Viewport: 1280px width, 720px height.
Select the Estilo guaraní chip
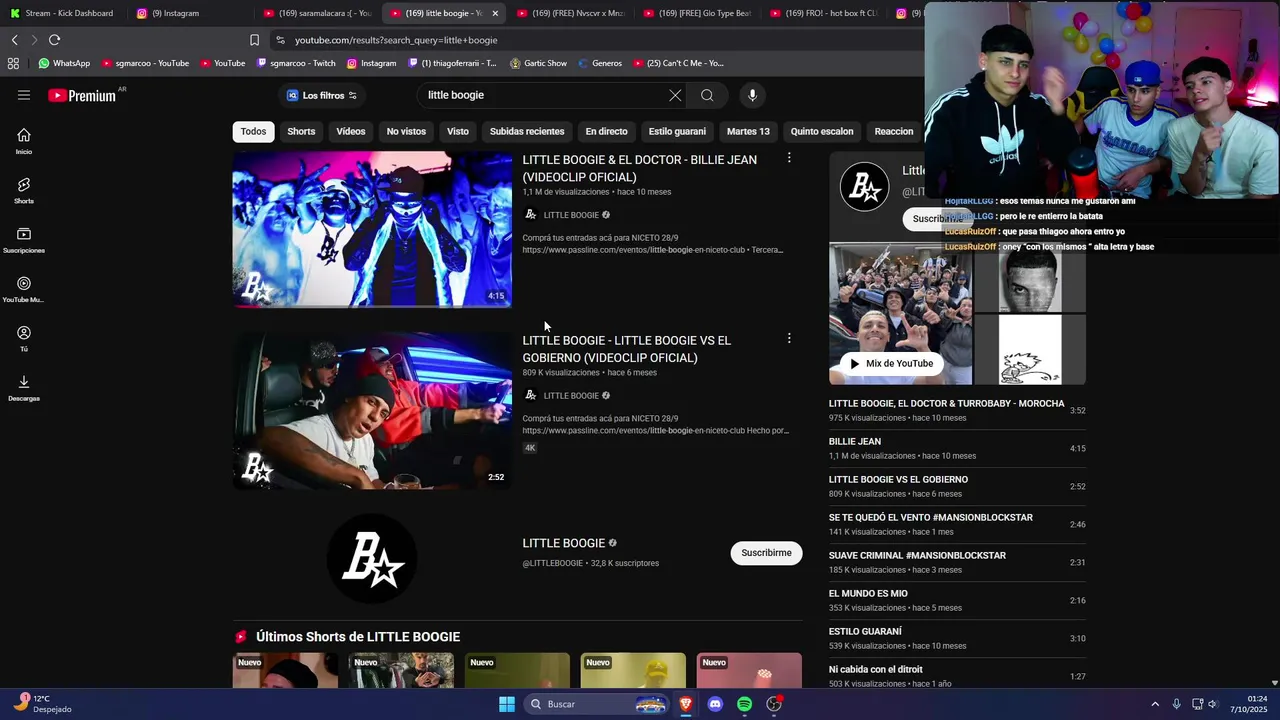point(677,131)
